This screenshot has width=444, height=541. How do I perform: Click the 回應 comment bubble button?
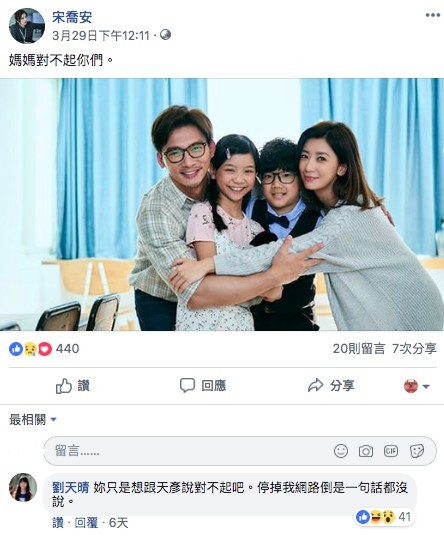point(203,386)
